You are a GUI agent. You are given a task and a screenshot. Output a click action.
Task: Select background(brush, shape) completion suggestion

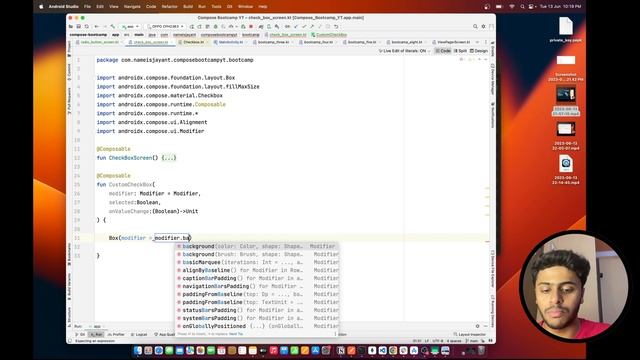(257, 254)
